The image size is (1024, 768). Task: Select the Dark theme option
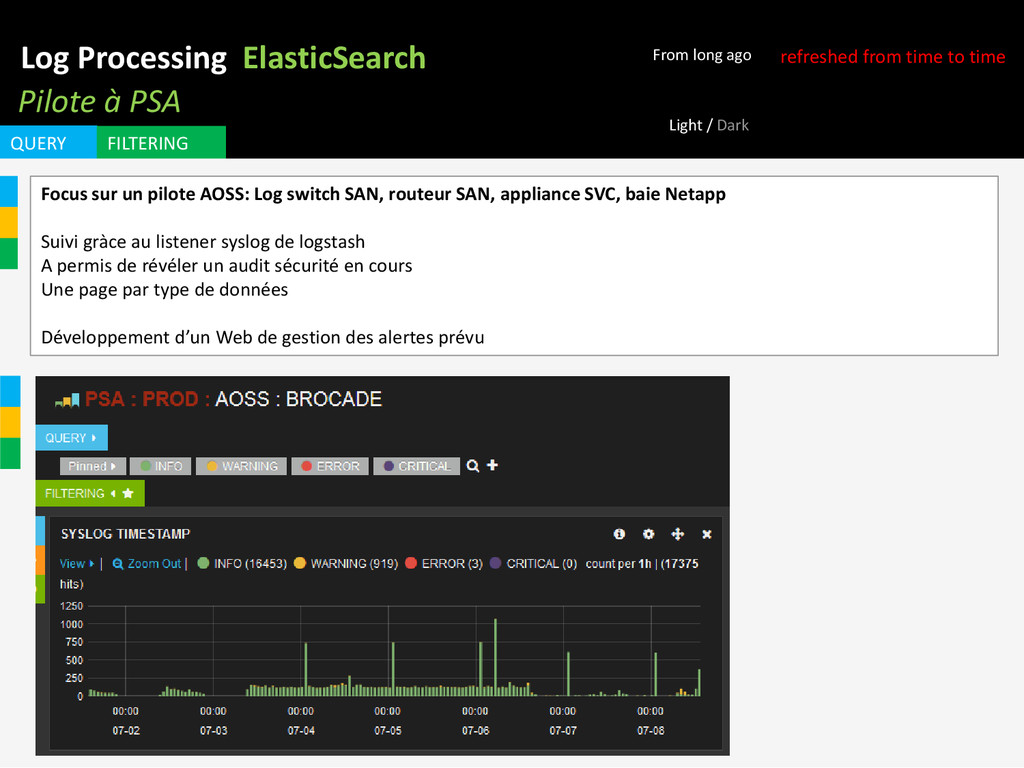pos(733,125)
